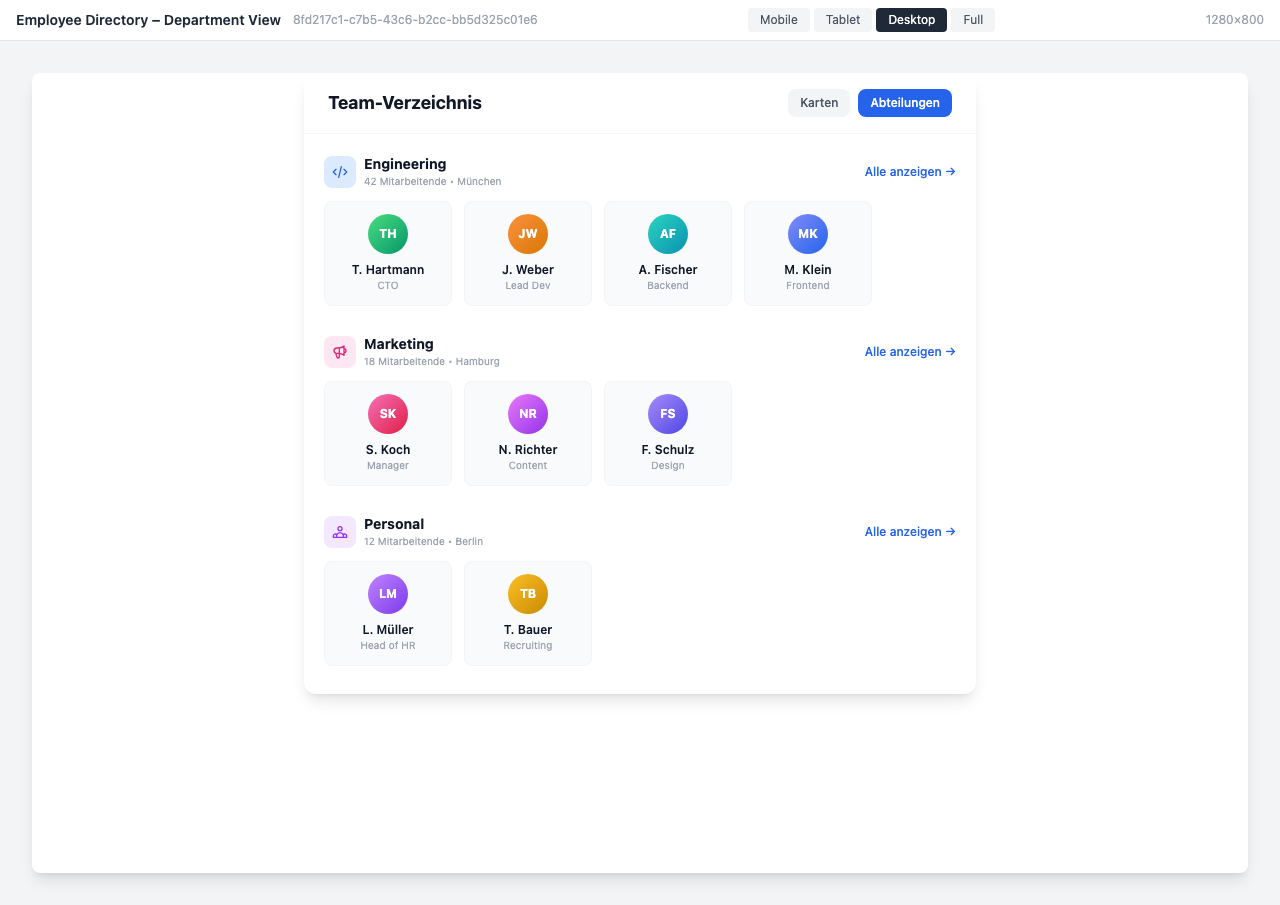Select J. Weber's orange JW avatar

point(528,233)
